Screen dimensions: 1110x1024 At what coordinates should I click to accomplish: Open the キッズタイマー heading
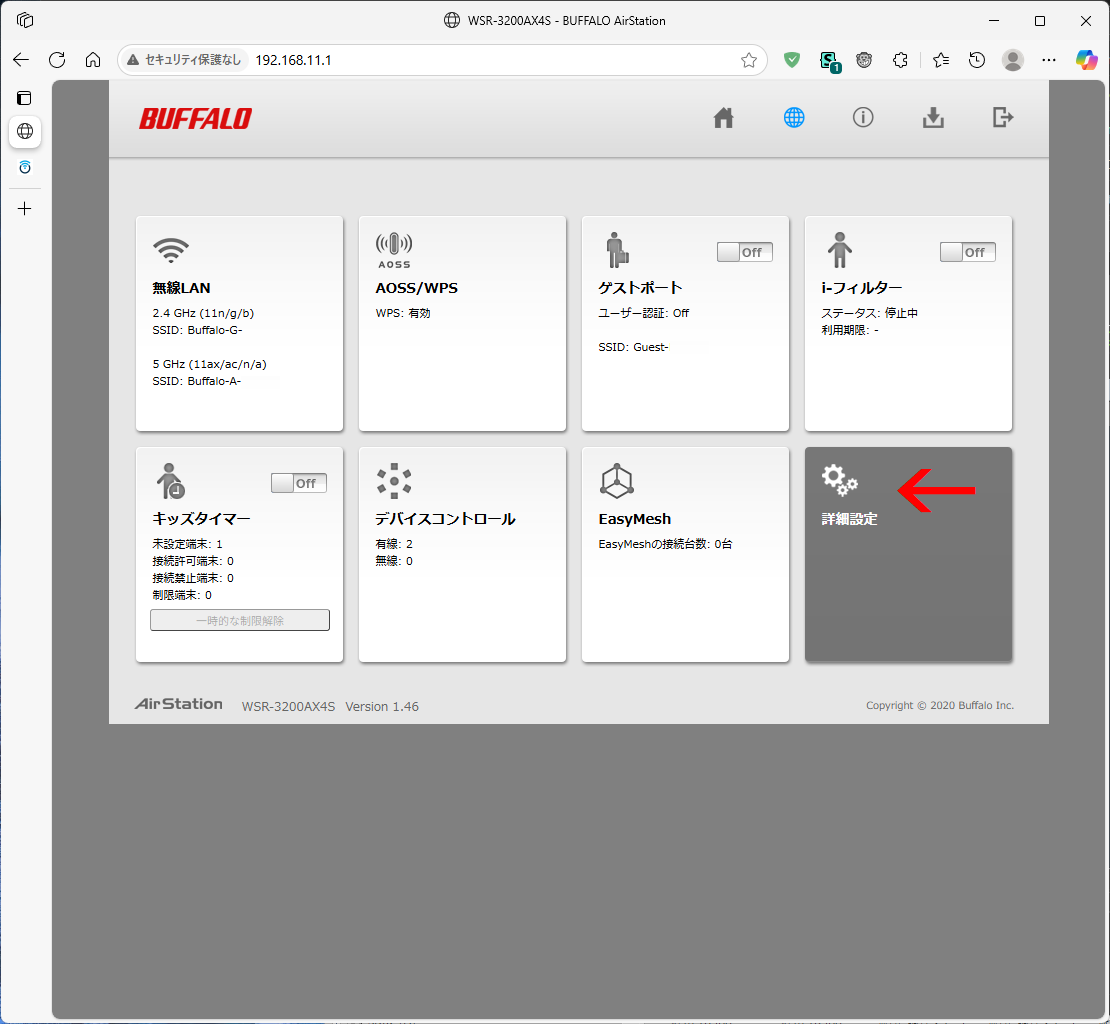[202, 519]
